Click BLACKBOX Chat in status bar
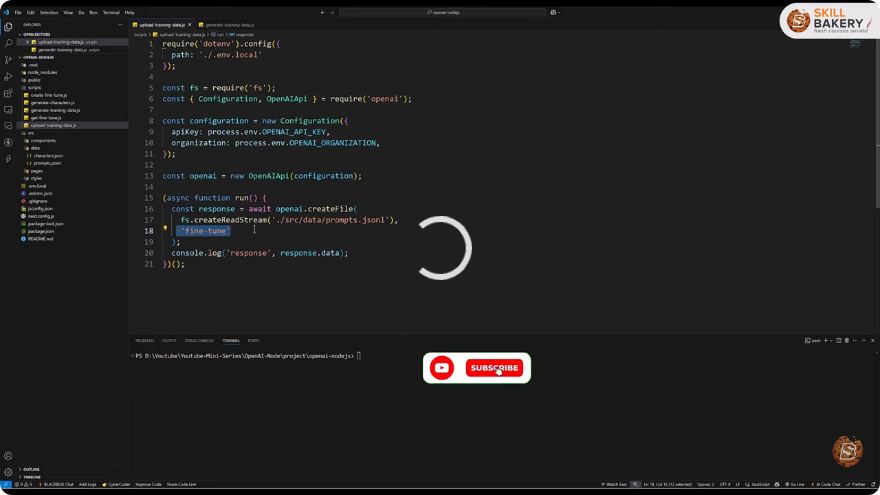The height and width of the screenshot is (495, 880). [x=57, y=484]
